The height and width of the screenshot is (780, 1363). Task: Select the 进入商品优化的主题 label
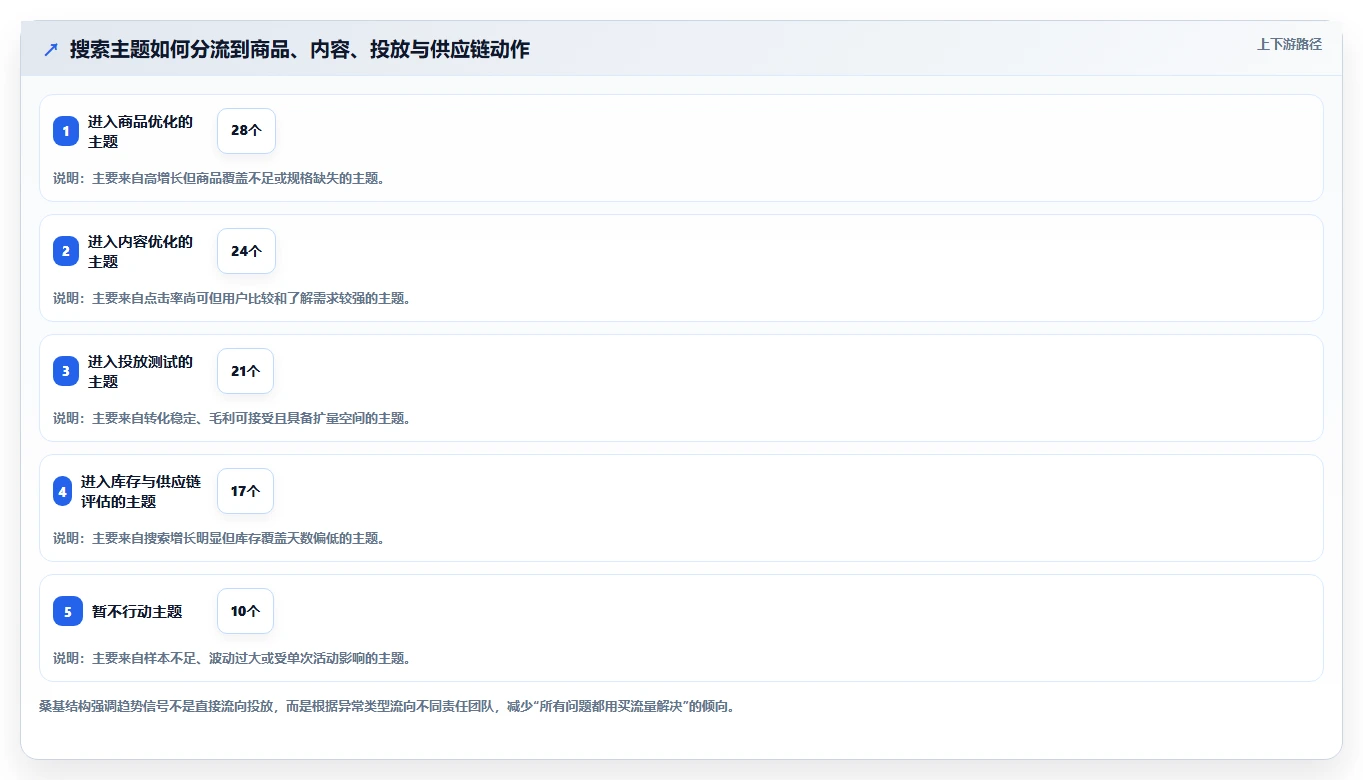(140, 131)
